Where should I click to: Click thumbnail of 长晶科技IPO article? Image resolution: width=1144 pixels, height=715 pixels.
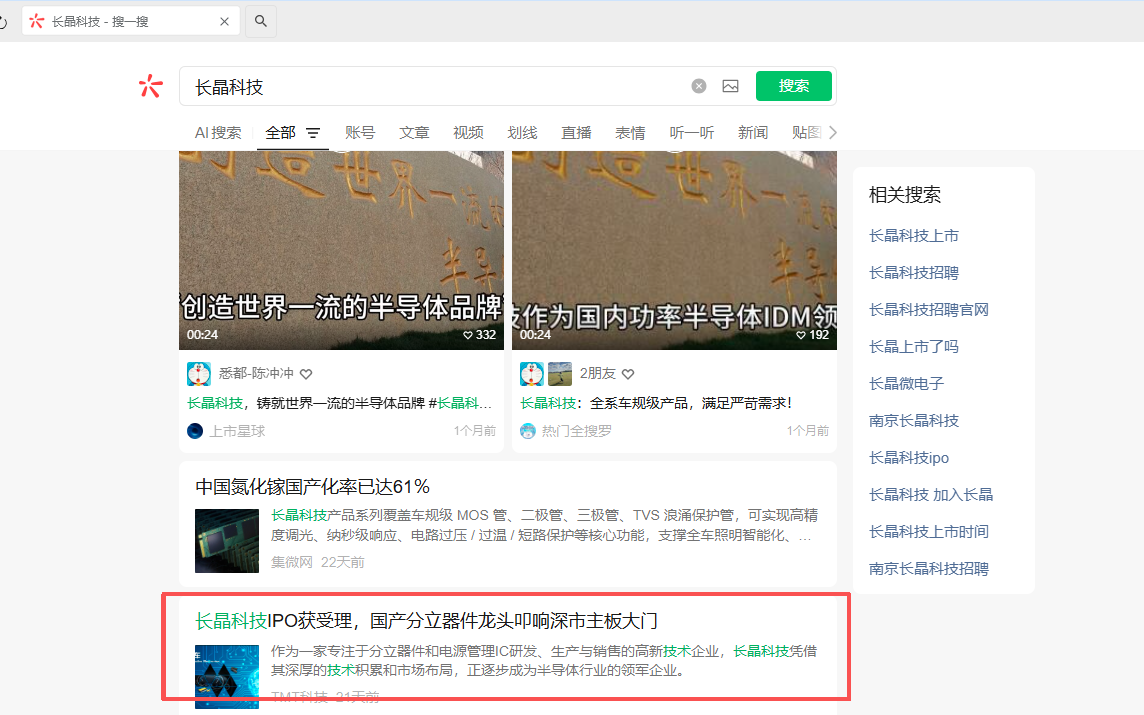[227, 676]
